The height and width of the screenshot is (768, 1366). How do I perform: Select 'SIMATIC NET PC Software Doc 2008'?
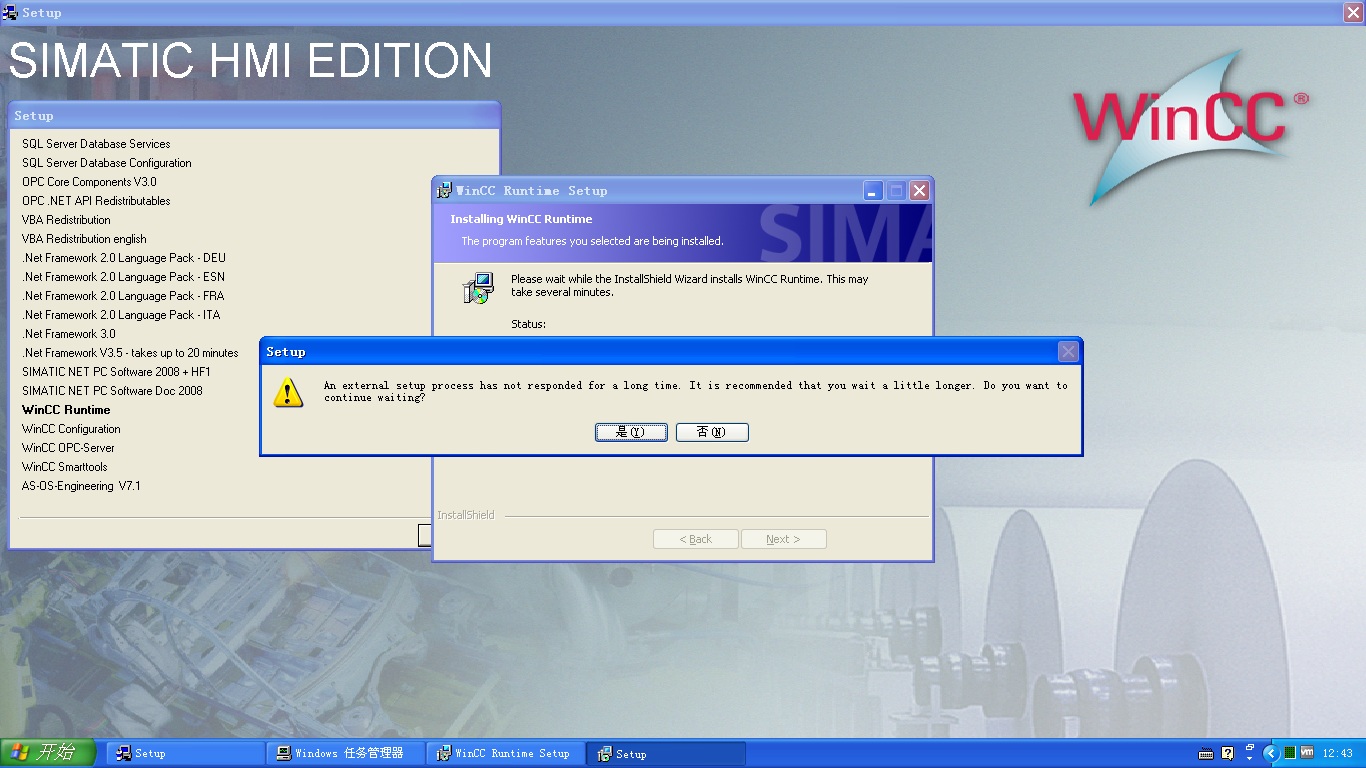pyautogui.click(x=112, y=391)
